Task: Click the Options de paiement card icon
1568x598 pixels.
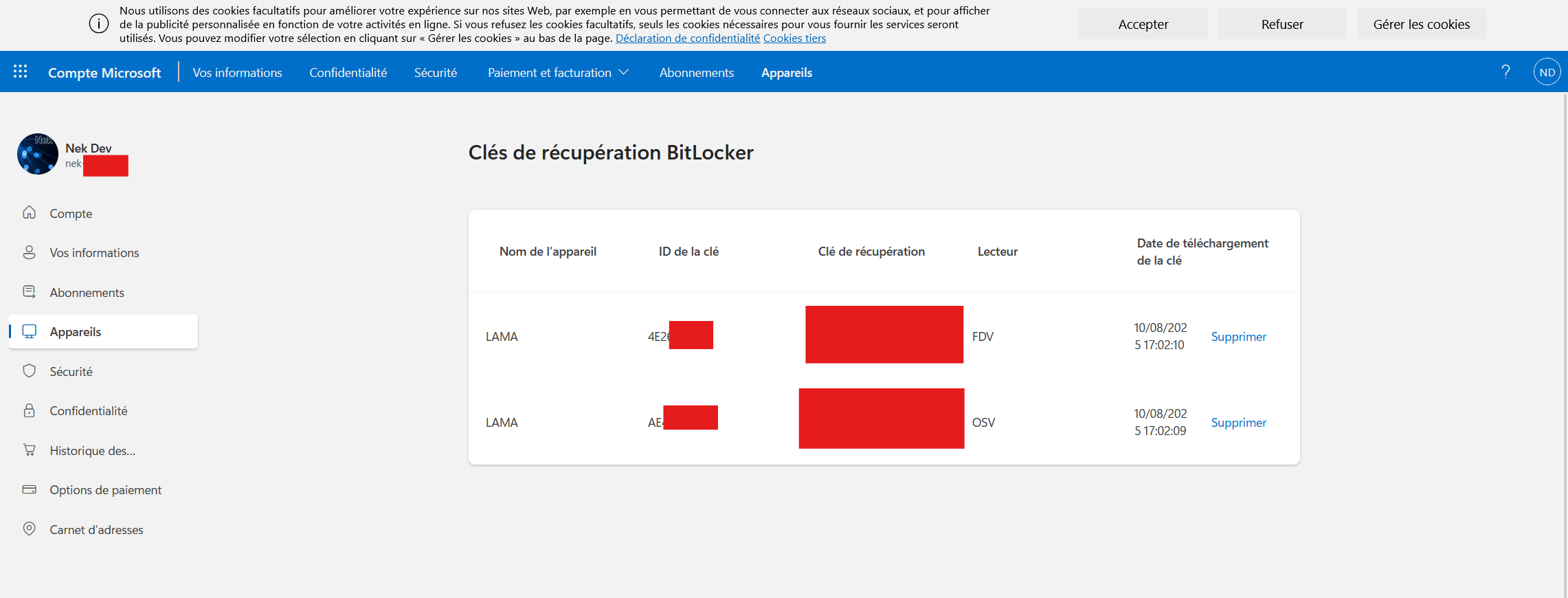Action: (29, 489)
